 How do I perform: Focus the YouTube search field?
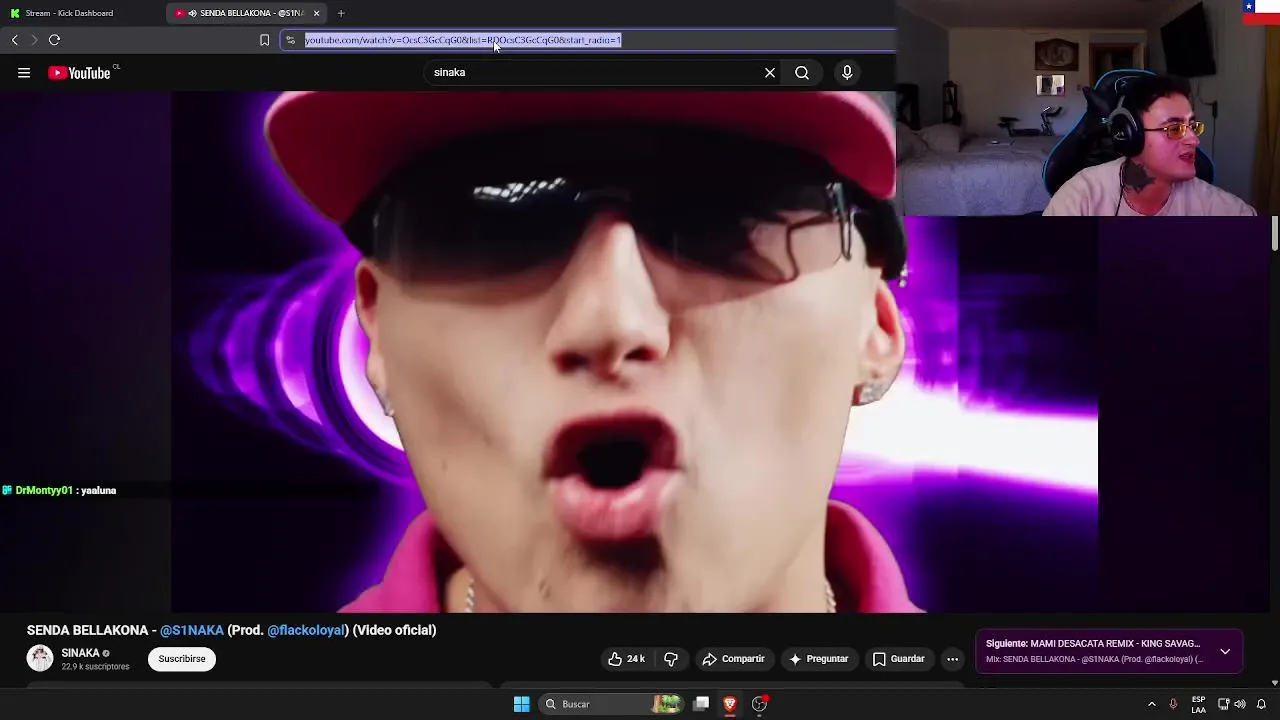click(595, 73)
